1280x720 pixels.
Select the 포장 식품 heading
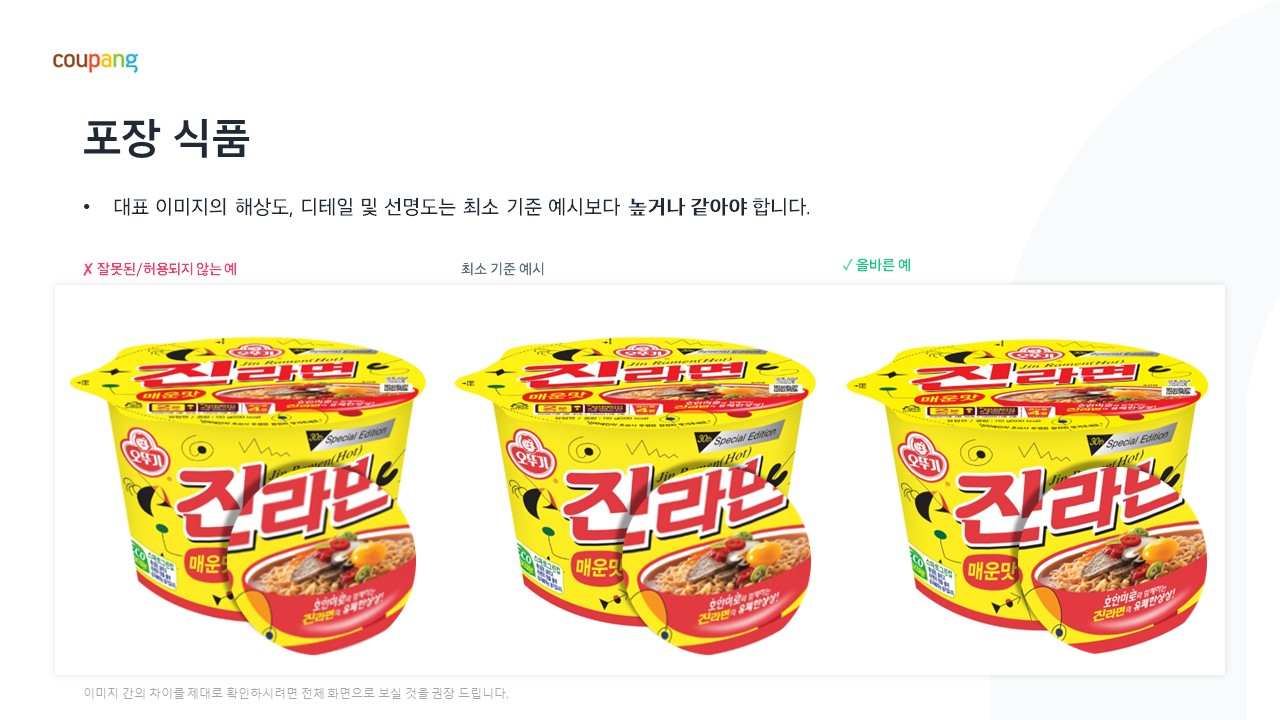point(165,138)
